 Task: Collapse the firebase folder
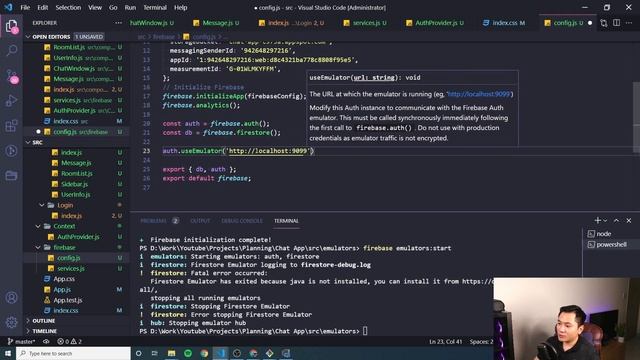coord(64,247)
